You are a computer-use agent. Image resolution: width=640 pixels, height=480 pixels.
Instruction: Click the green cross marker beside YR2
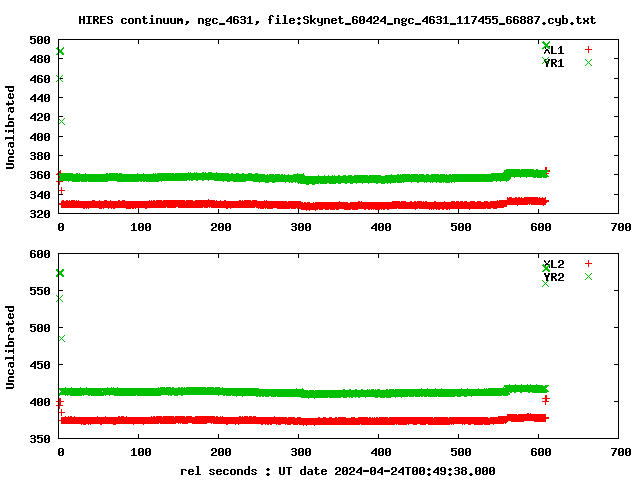[588, 277]
